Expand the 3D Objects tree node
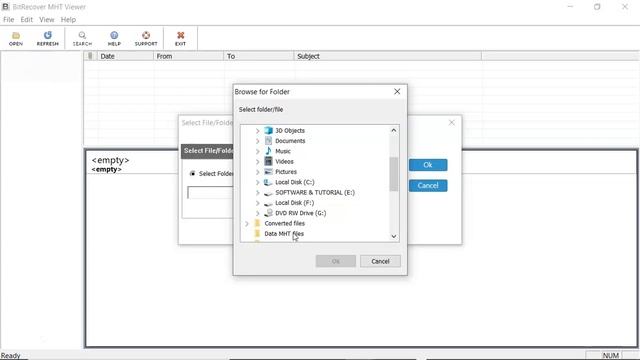This screenshot has height=360, width=640. pyautogui.click(x=258, y=131)
